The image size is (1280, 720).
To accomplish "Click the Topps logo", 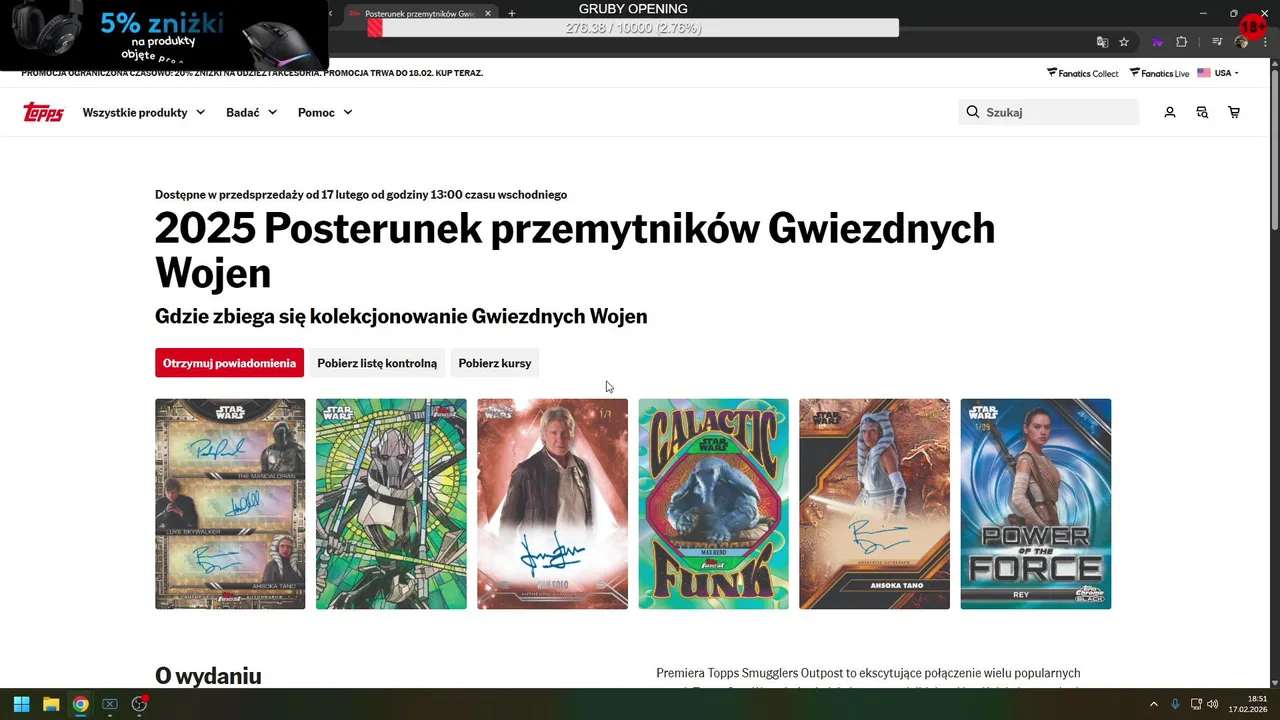I will pos(43,112).
